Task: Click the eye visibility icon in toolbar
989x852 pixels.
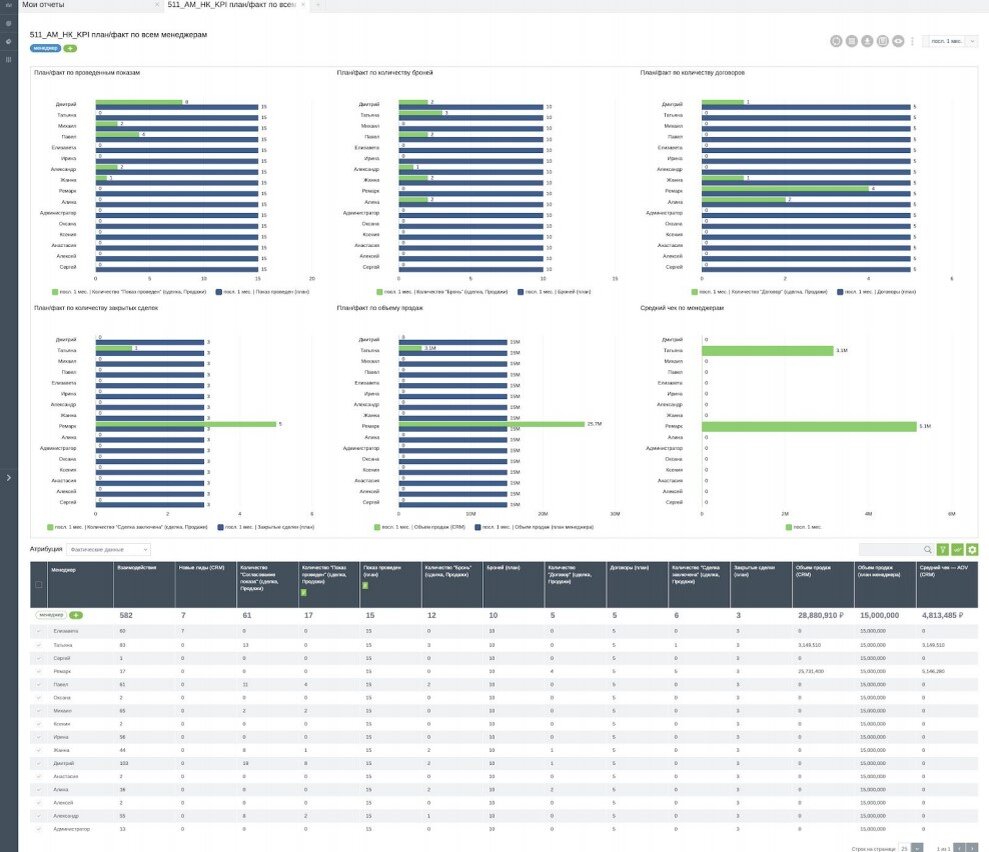Action: coord(898,41)
